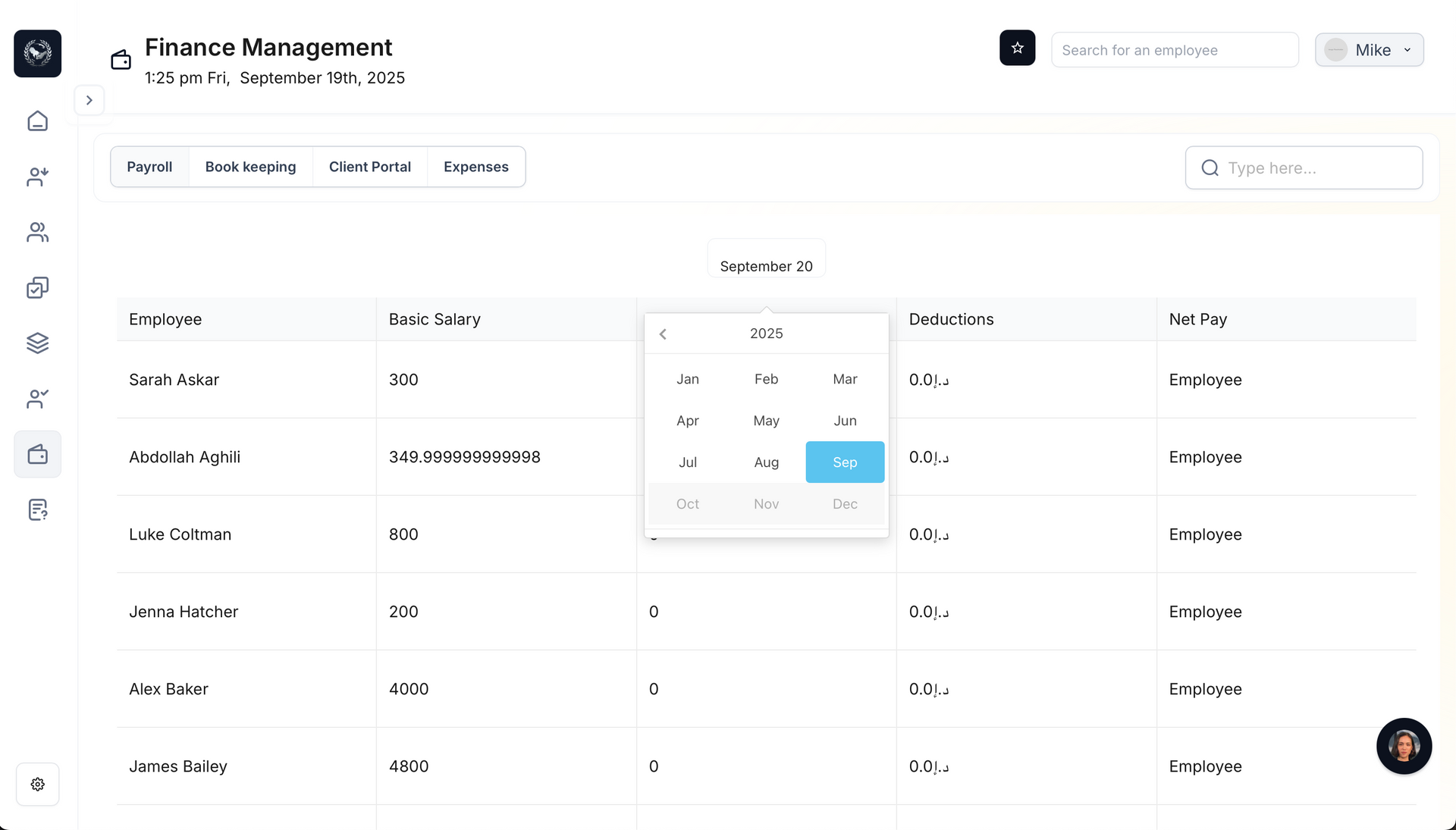Select Aug in the month picker
Viewport: 1456px width, 830px height.
[x=766, y=462]
